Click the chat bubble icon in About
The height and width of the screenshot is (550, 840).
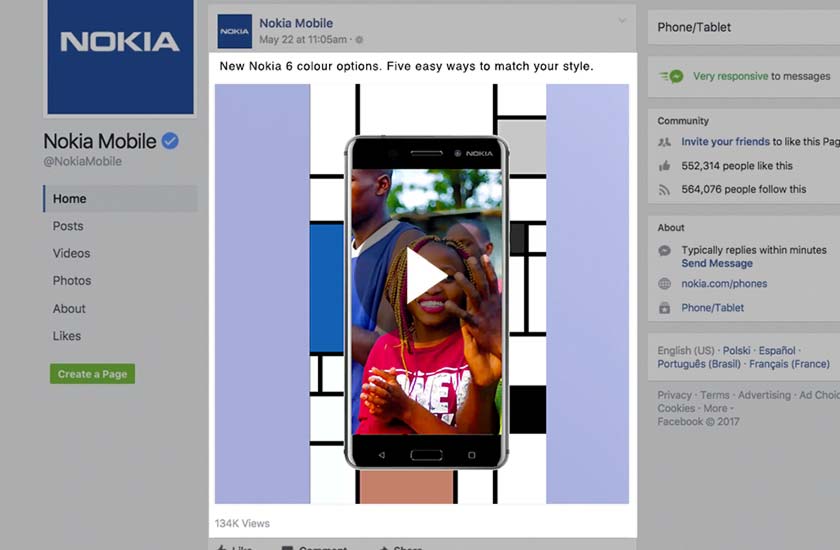tap(664, 250)
